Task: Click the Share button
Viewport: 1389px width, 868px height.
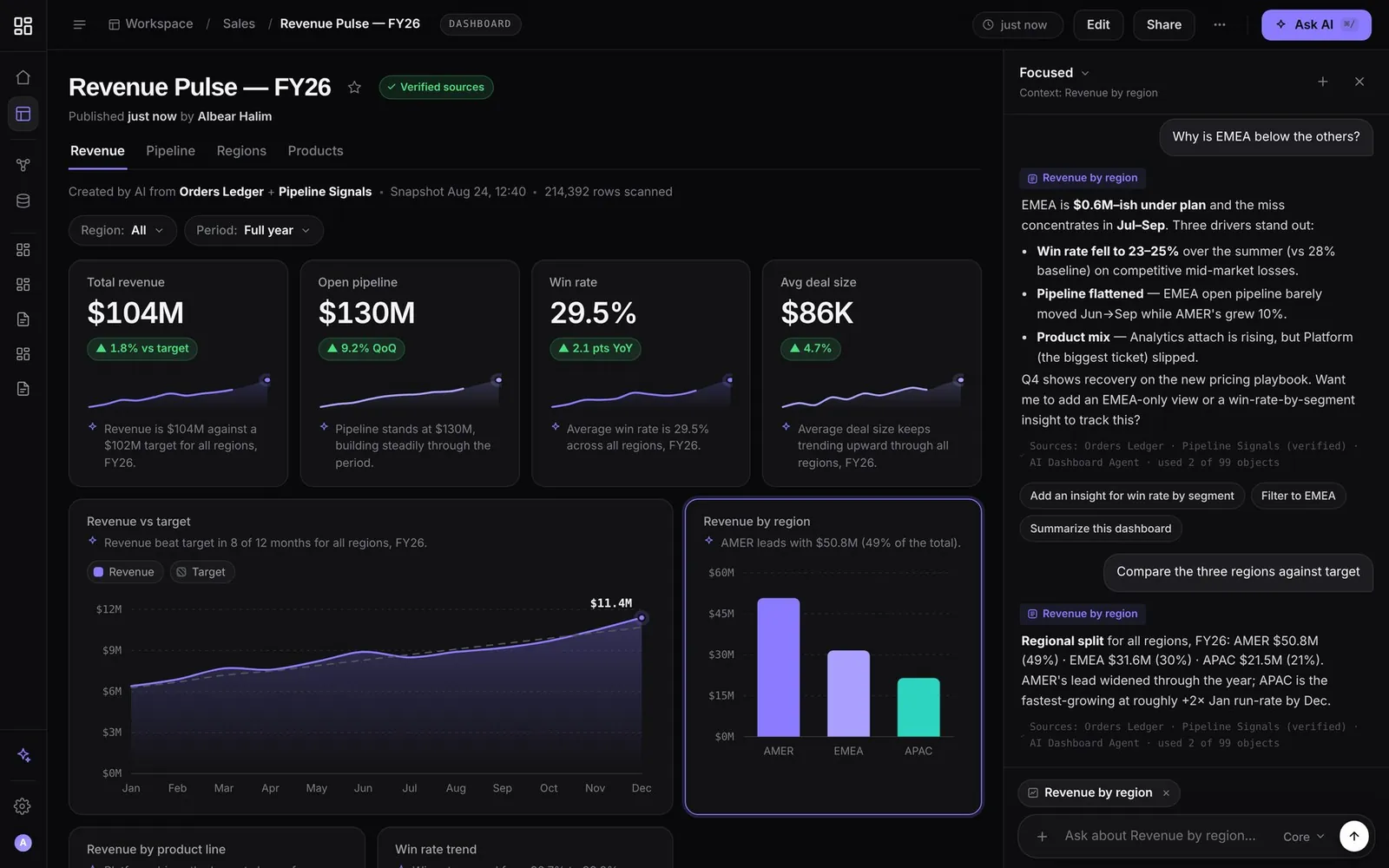Action: pyautogui.click(x=1164, y=24)
